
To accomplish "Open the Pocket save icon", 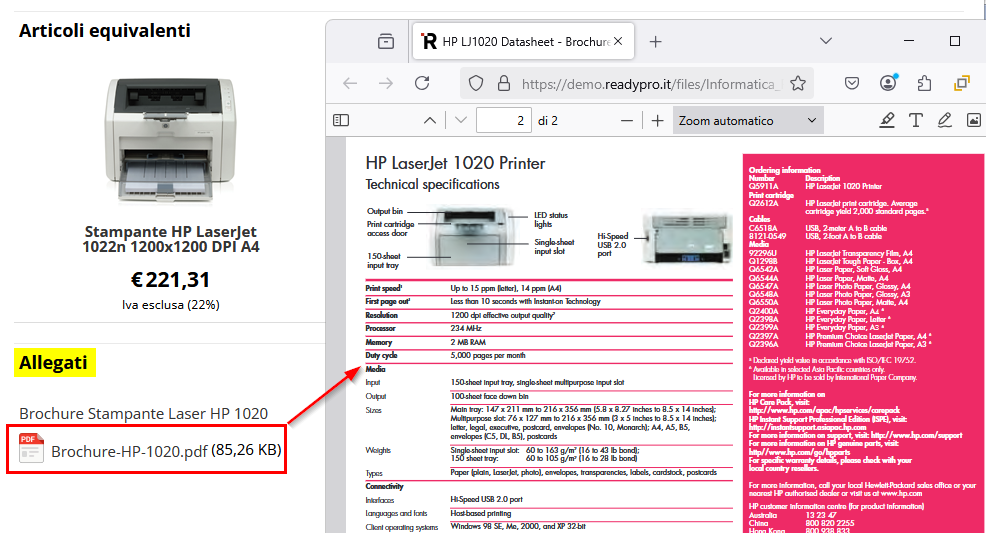I will pyautogui.click(x=852, y=84).
